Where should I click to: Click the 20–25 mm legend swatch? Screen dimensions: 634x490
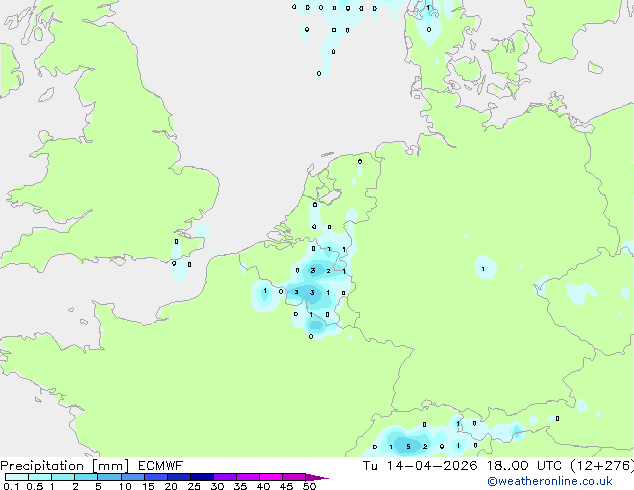tap(178, 477)
